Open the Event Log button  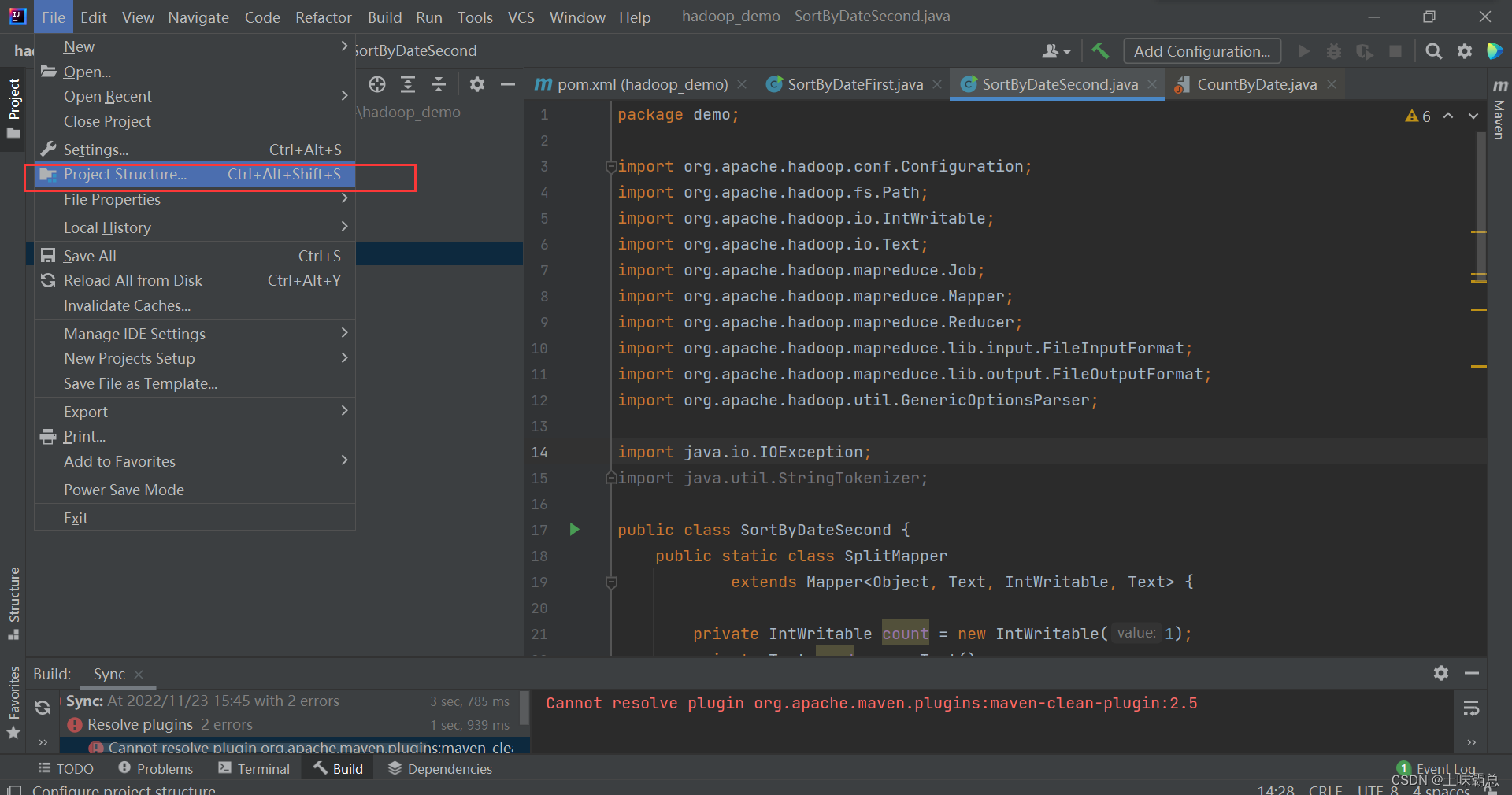tap(1436, 768)
